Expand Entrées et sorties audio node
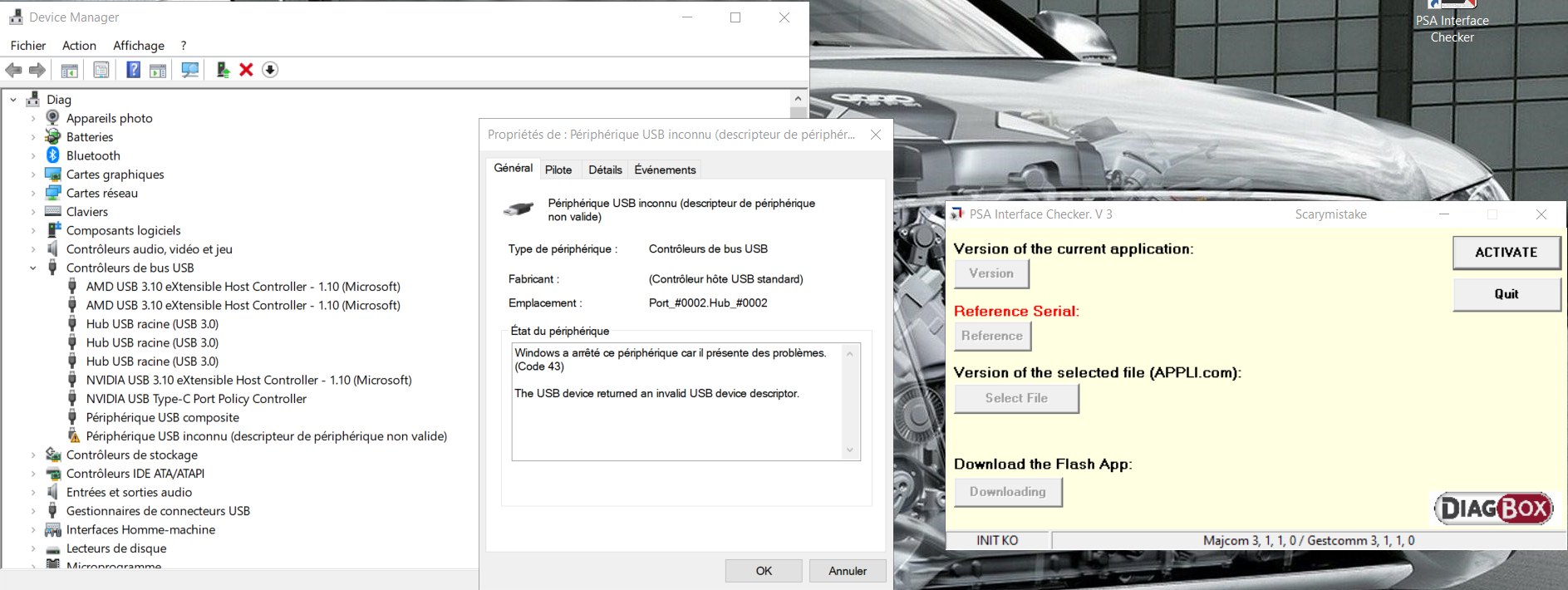Viewport: 1568px width, 590px height. 33,492
